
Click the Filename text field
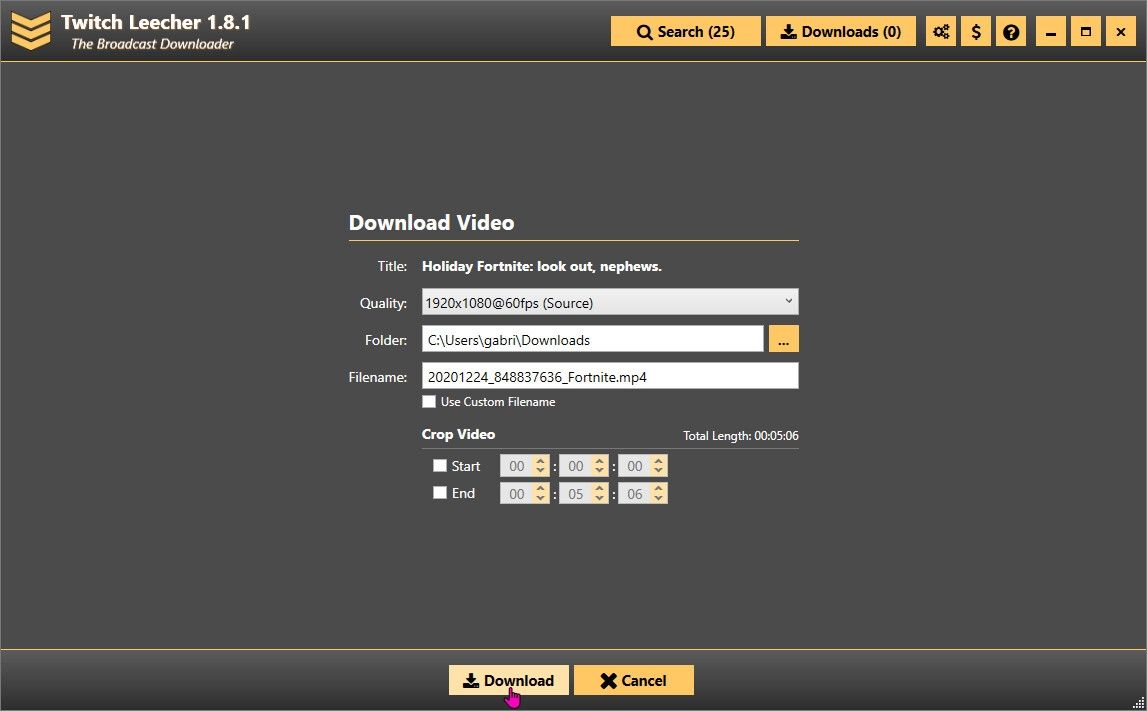610,376
